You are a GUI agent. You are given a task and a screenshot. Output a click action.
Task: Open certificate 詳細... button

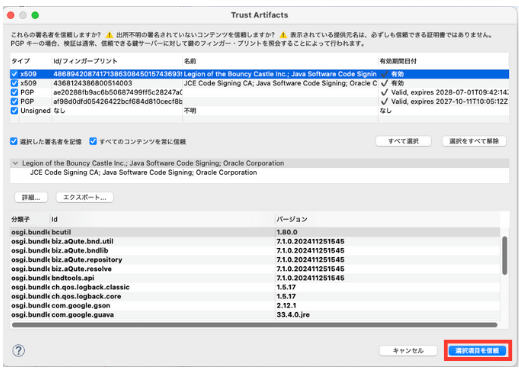tap(31, 197)
